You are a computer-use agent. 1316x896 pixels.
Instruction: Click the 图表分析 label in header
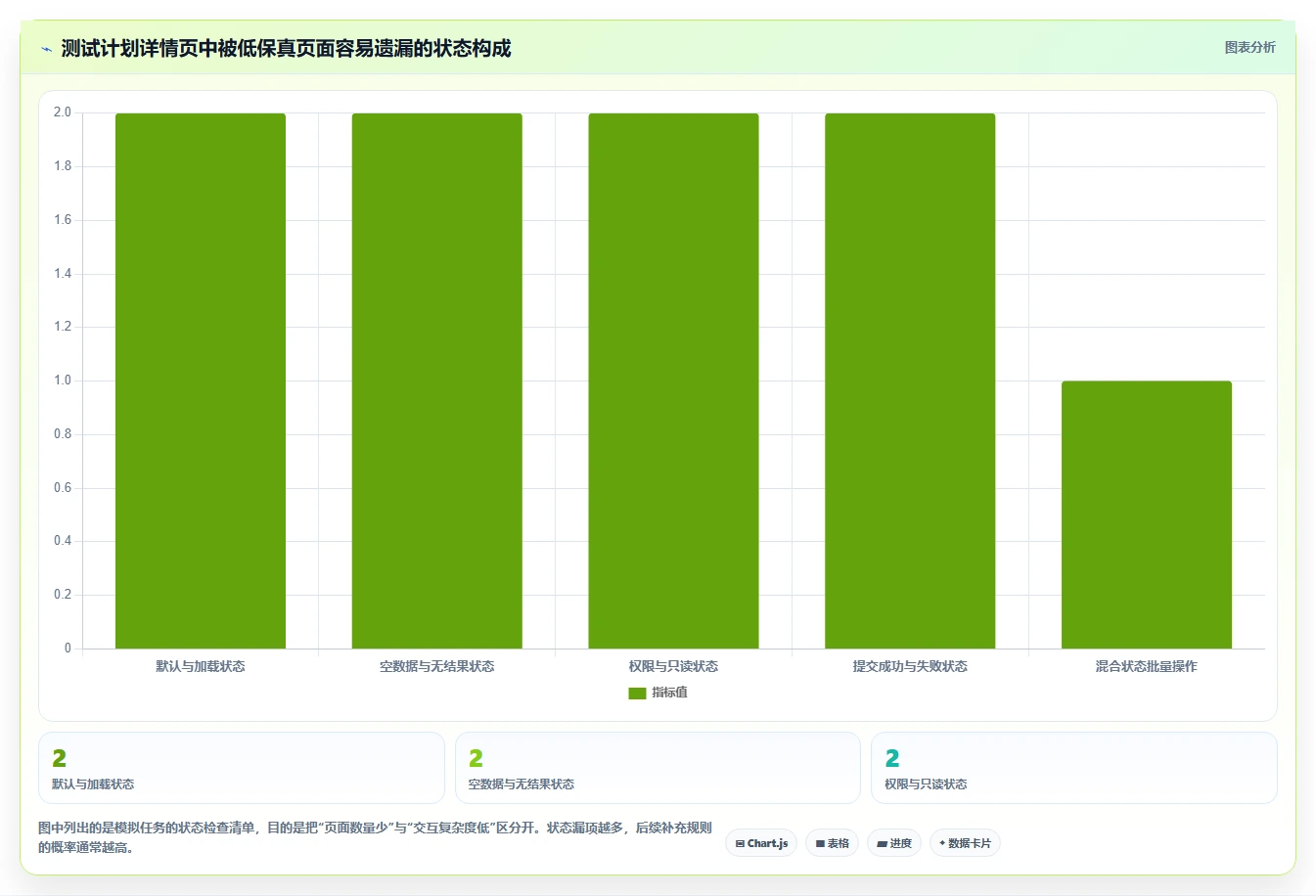click(1249, 47)
